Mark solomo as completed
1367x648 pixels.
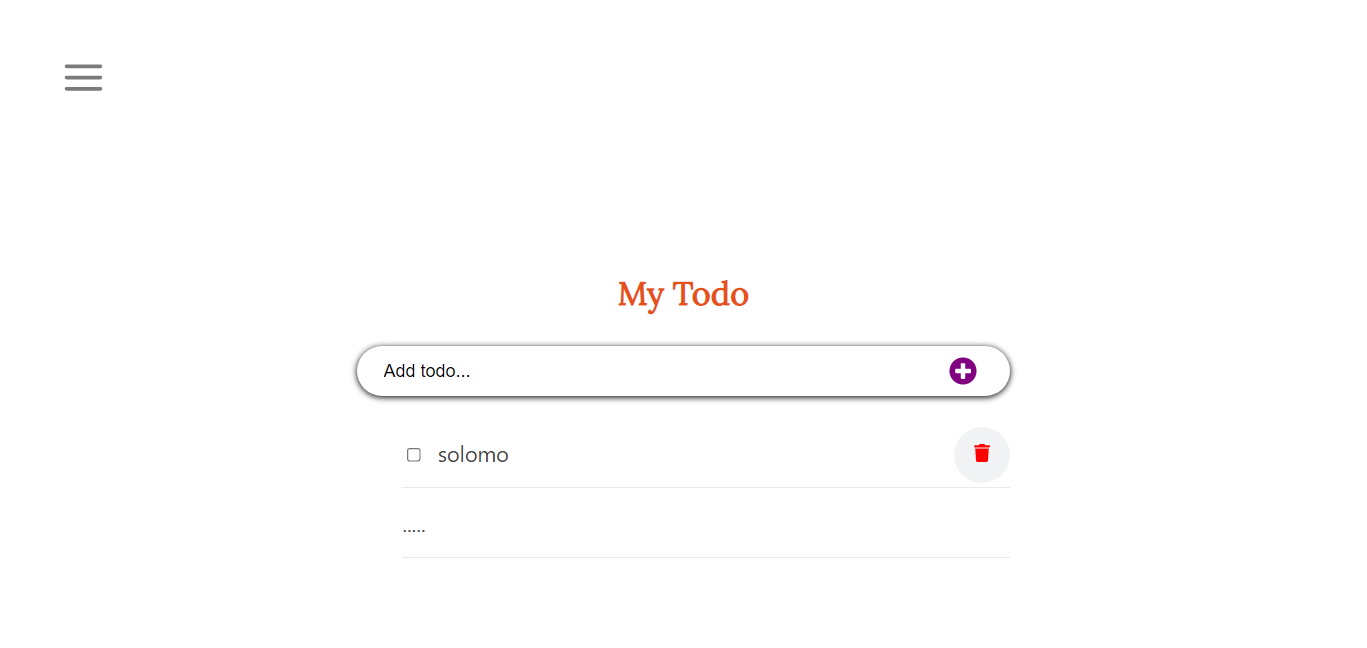(414, 455)
